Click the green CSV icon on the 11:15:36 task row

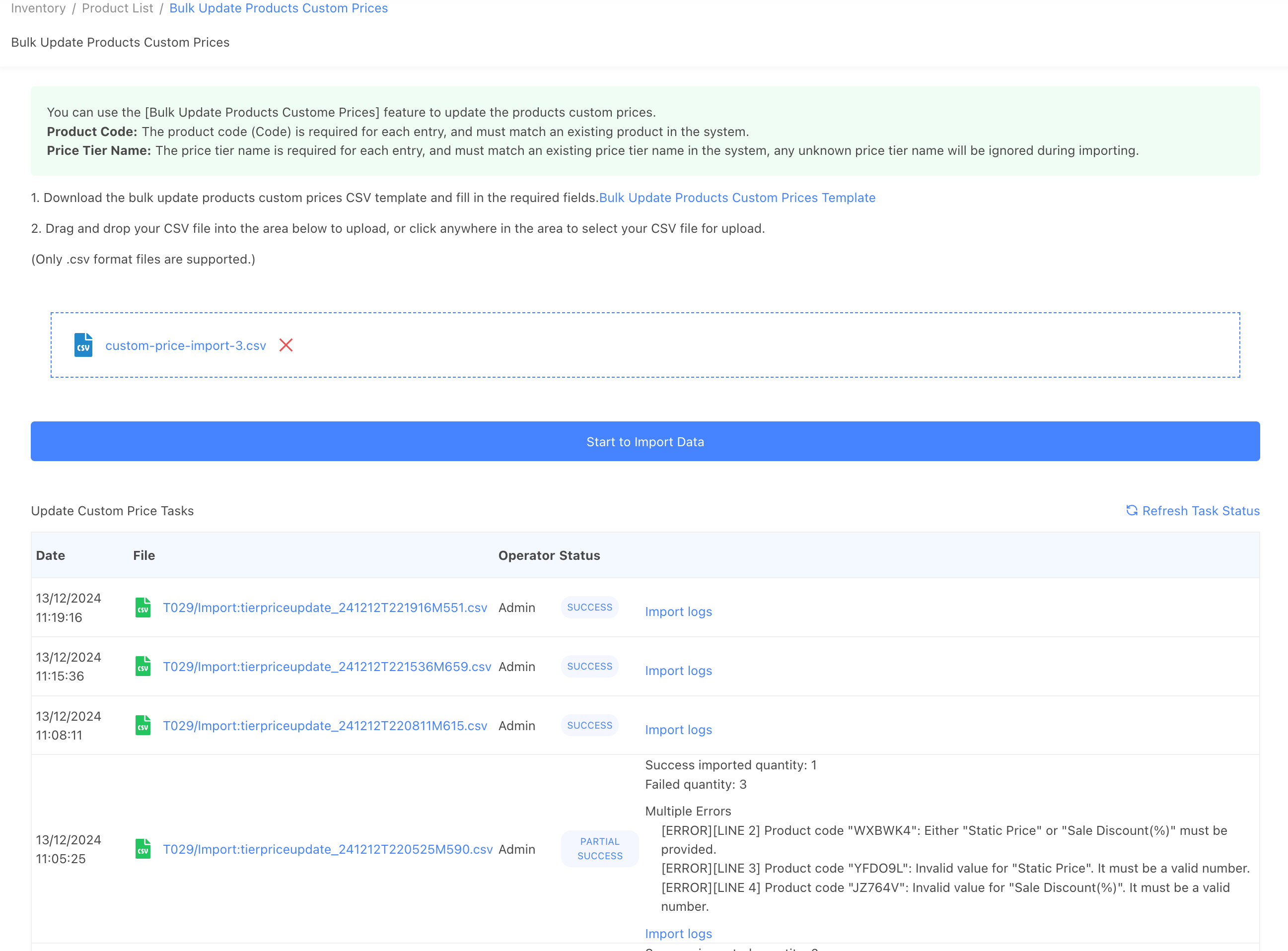[143, 667]
